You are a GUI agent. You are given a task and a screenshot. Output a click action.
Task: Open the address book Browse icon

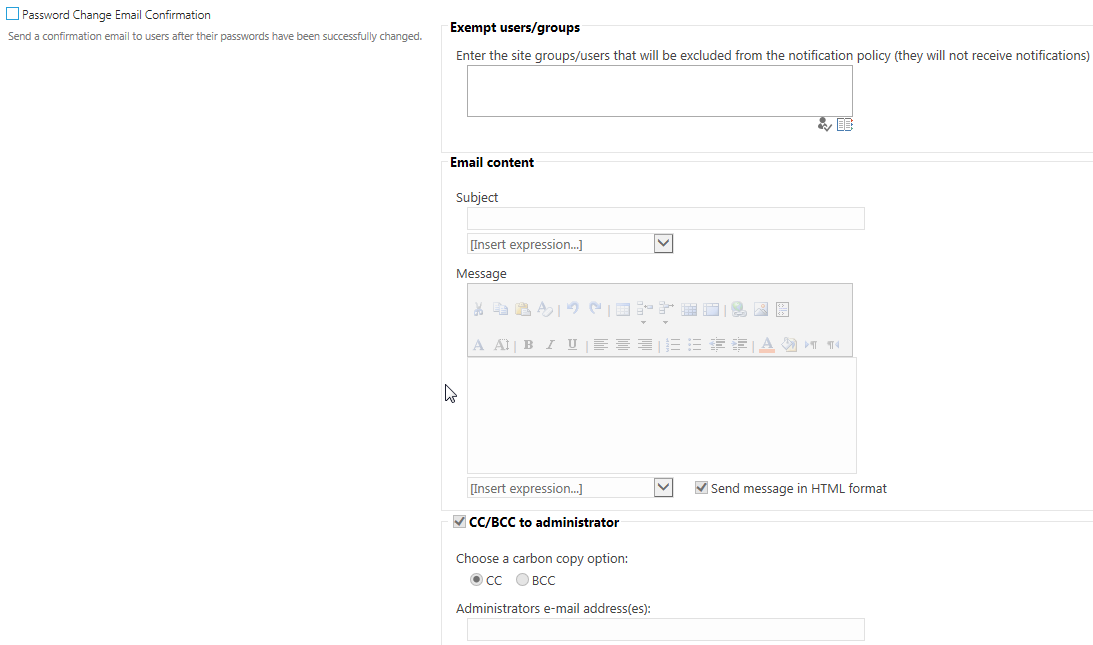pos(845,125)
